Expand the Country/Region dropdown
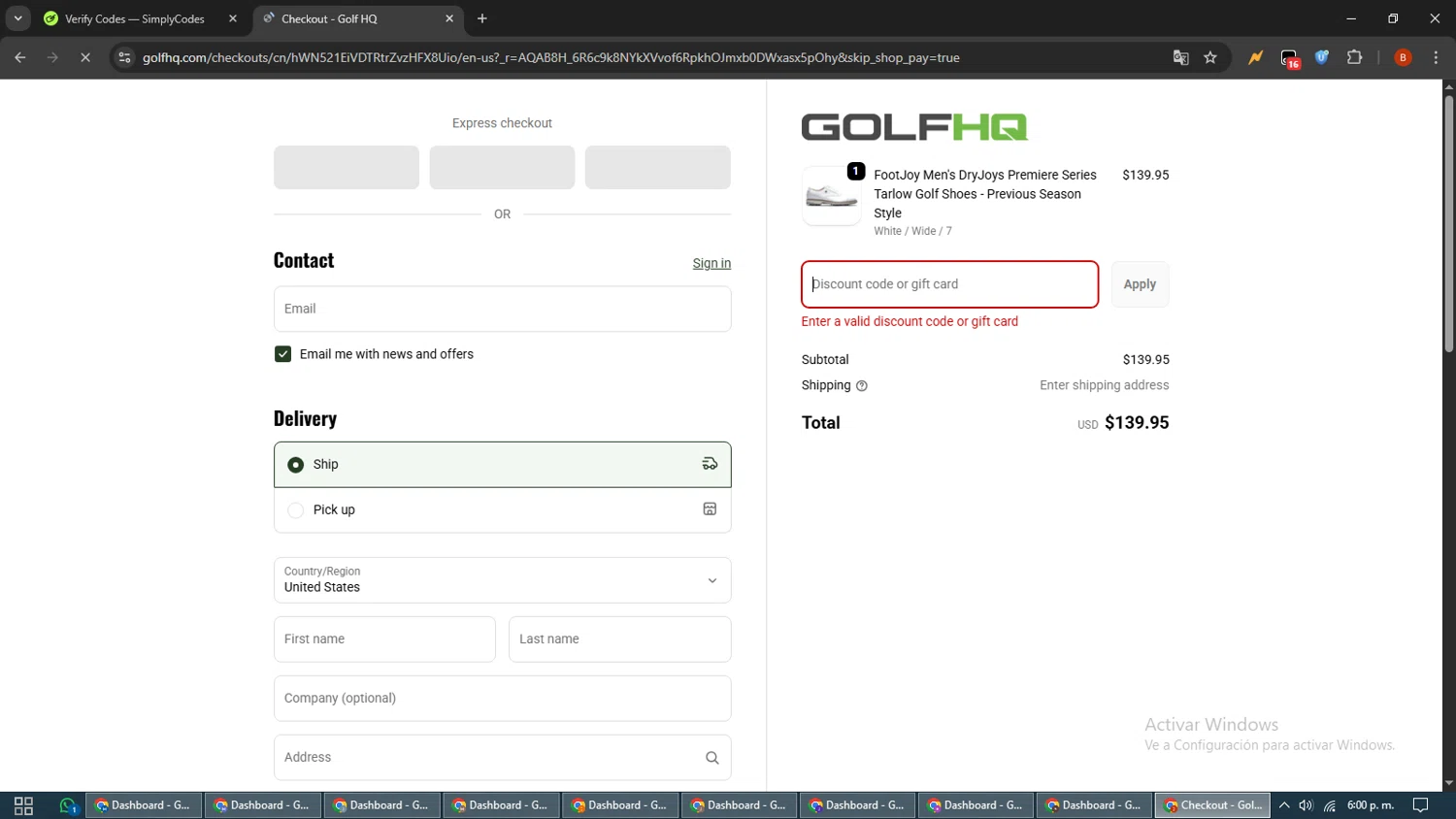Viewport: 1456px width, 819px height. [502, 580]
